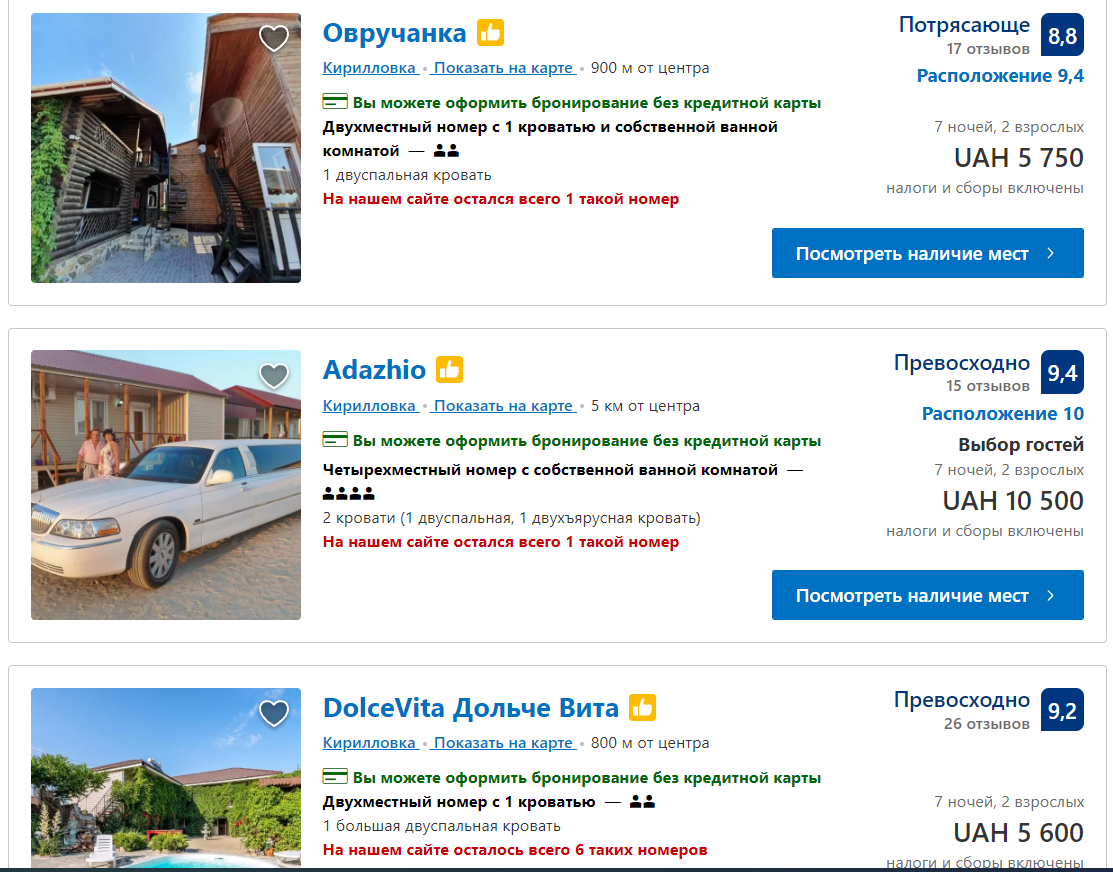The width and height of the screenshot is (1113, 872).
Task: Click thumbs-up badge next to DolceVita title
Action: tap(642, 708)
